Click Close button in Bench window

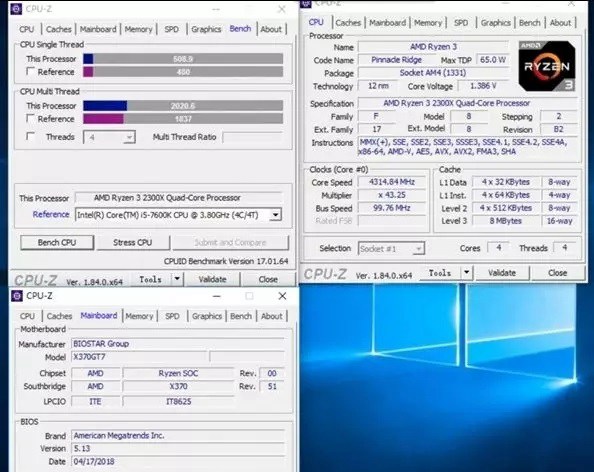click(x=268, y=279)
